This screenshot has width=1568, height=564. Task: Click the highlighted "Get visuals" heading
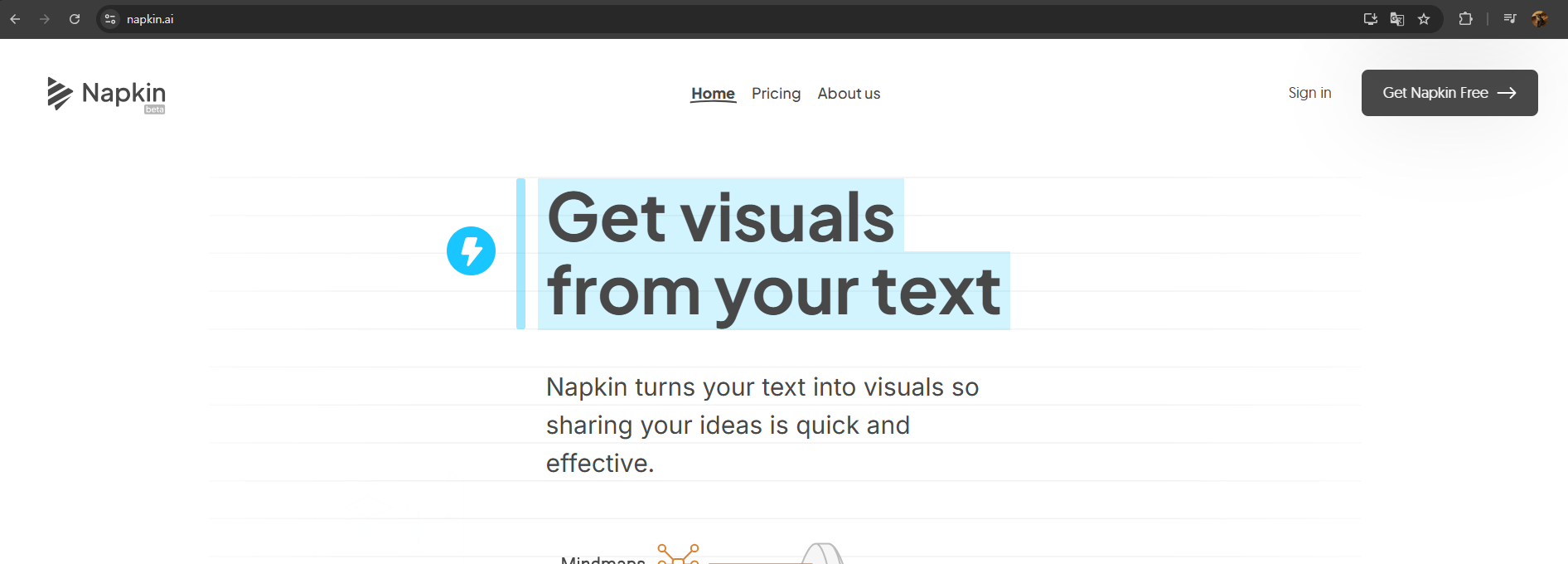point(721,216)
